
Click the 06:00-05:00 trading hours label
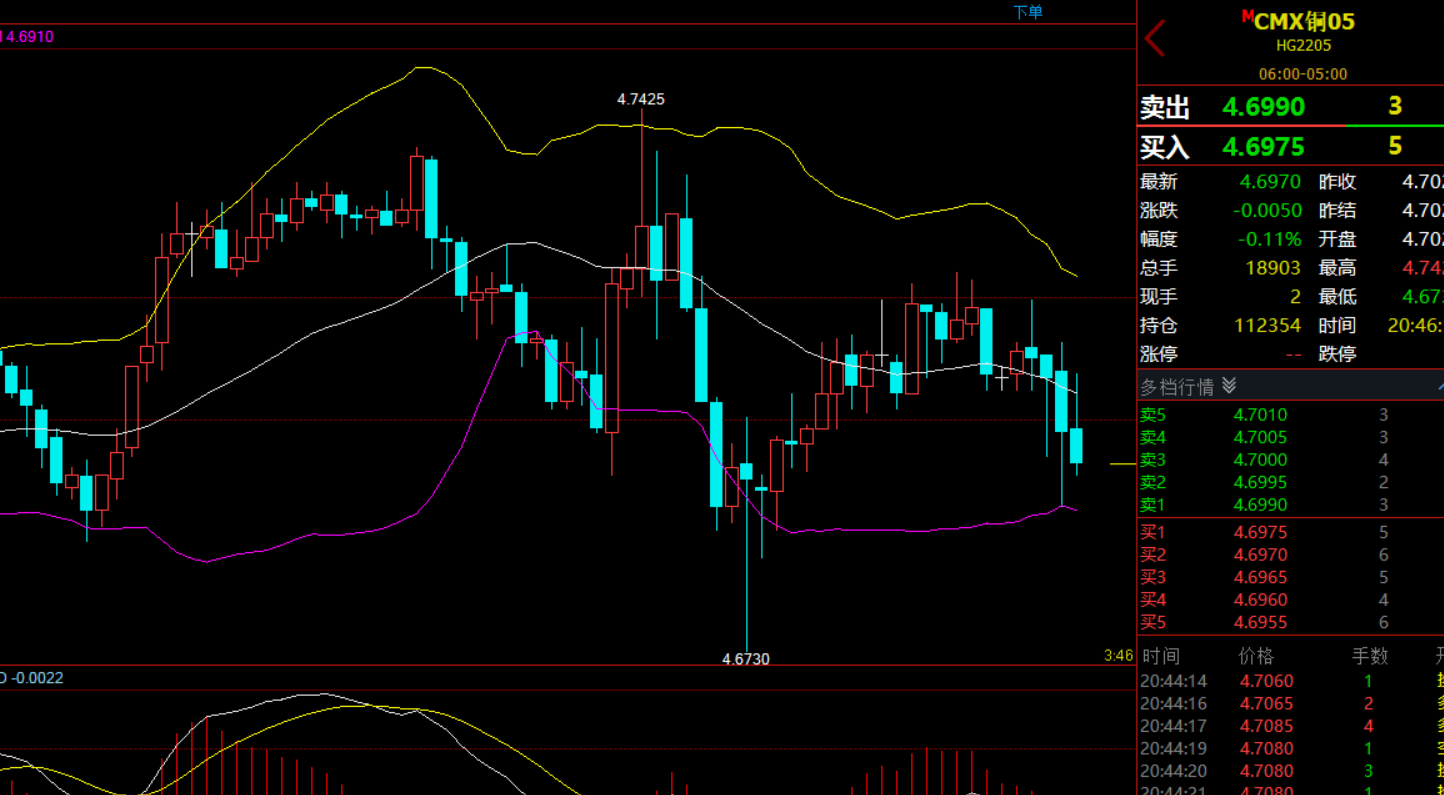click(1302, 74)
